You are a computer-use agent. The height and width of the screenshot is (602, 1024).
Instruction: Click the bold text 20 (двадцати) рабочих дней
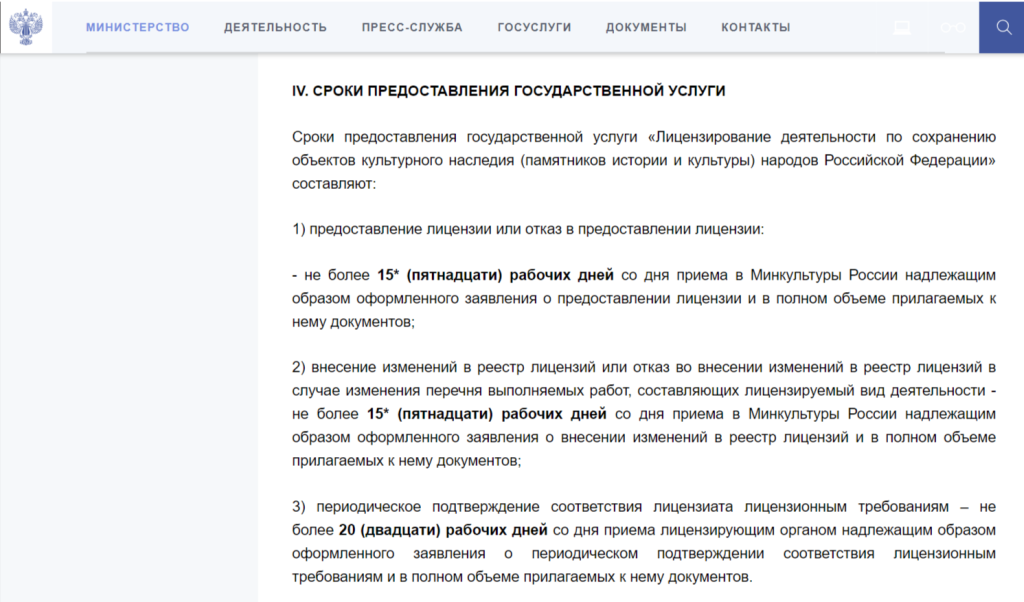coord(443,530)
